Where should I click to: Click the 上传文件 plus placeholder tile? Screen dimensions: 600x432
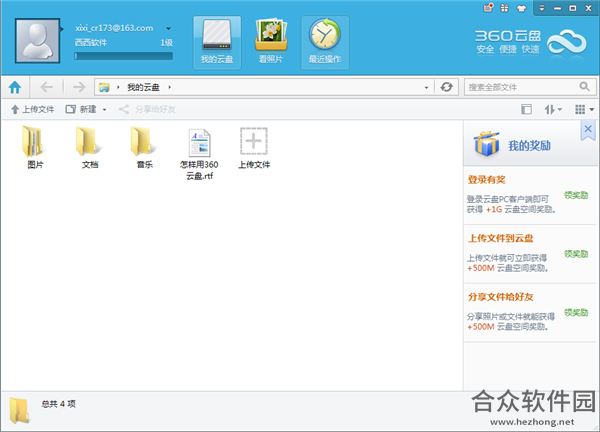click(254, 148)
